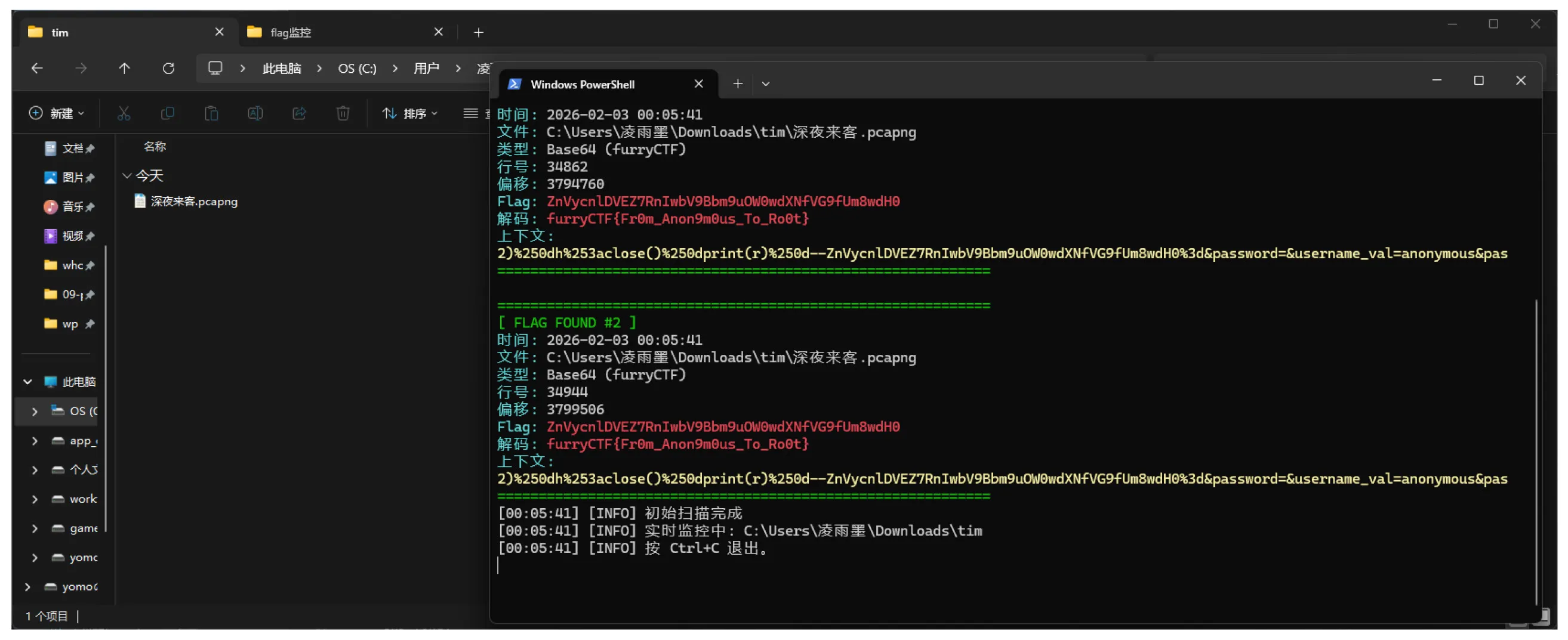Viewport: 1568px width, 640px height.
Task: Click the Copy icon in Explorer toolbar
Action: 167,113
